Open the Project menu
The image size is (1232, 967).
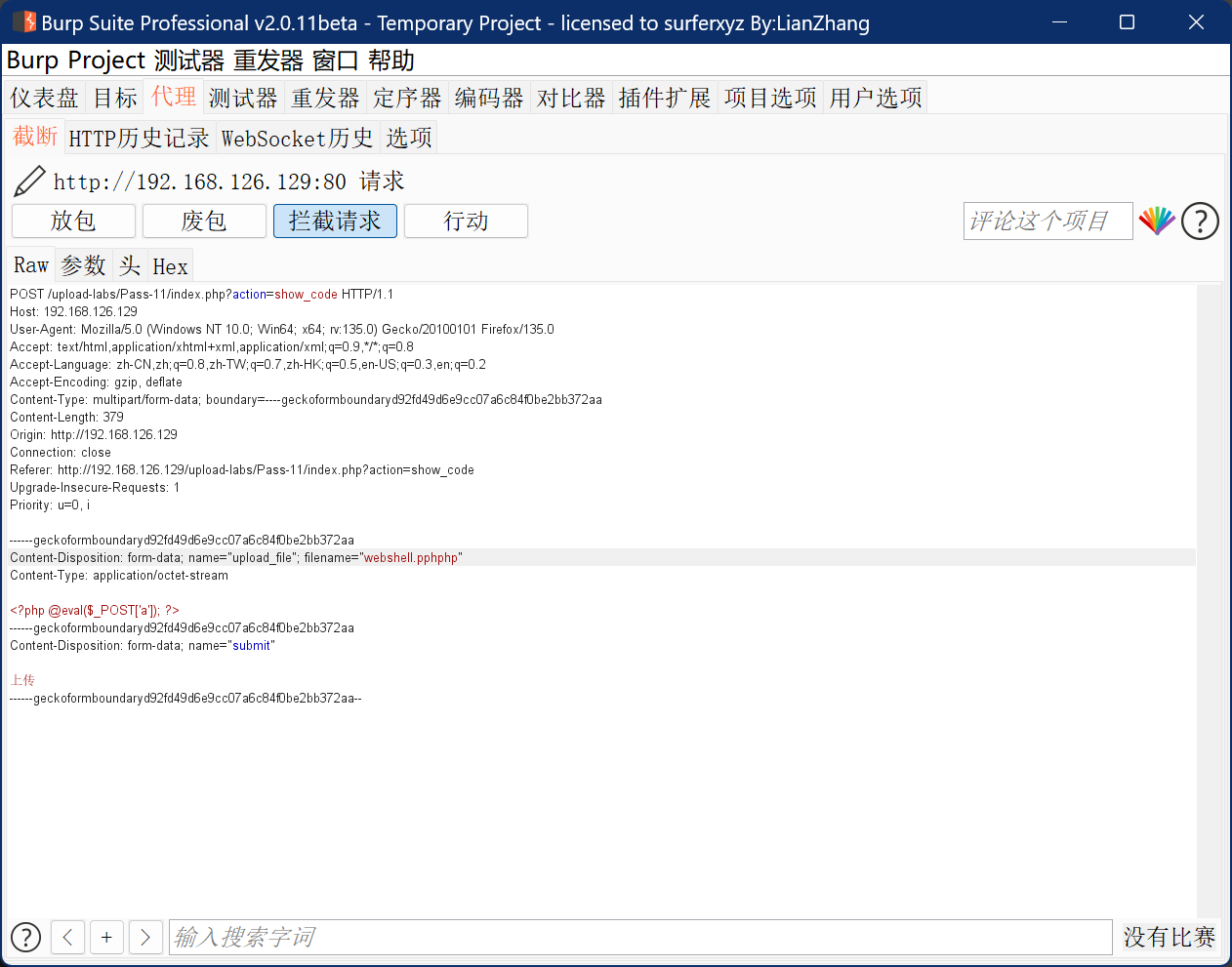point(106,60)
